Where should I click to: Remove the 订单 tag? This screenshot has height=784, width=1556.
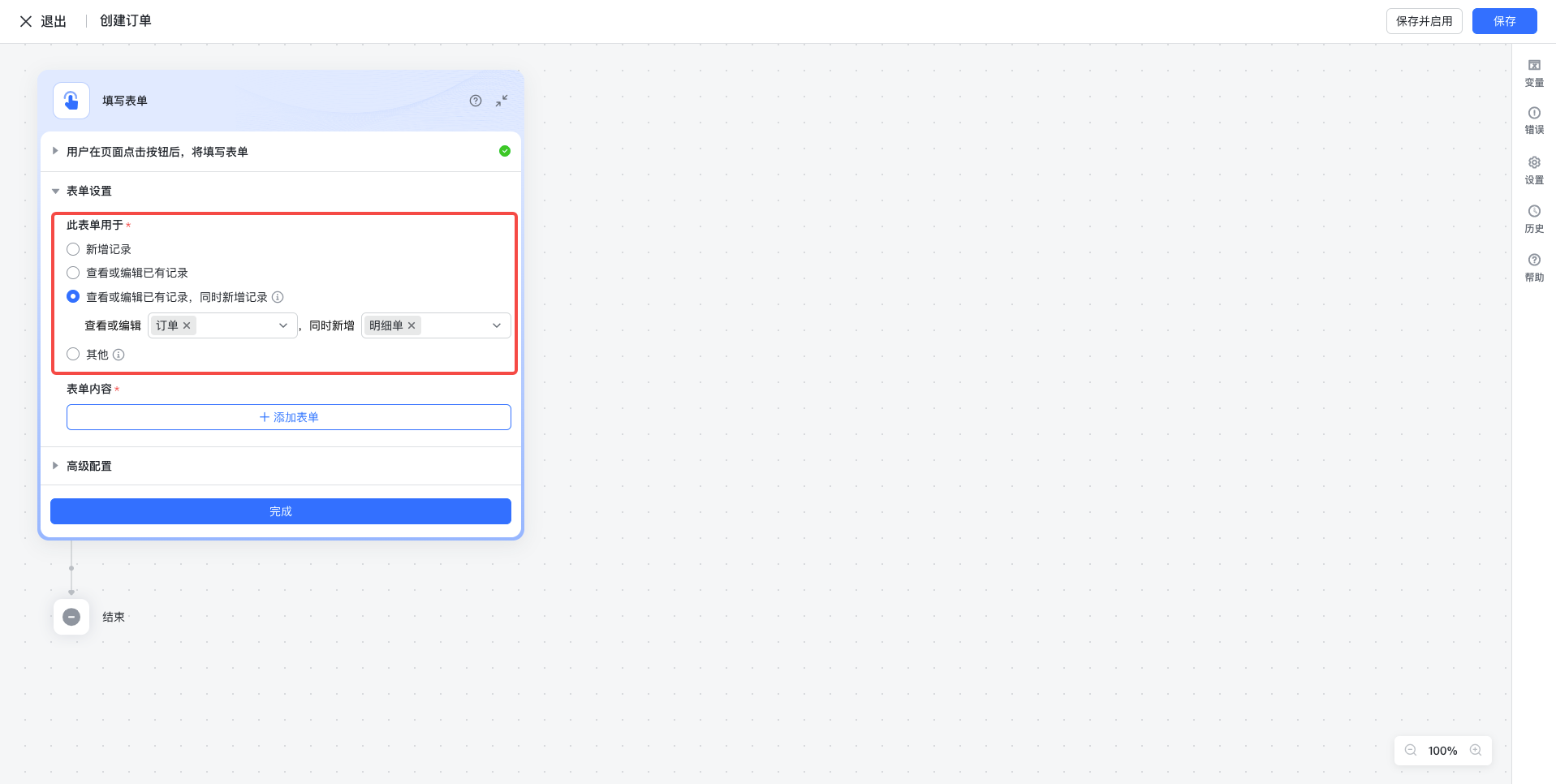[187, 325]
